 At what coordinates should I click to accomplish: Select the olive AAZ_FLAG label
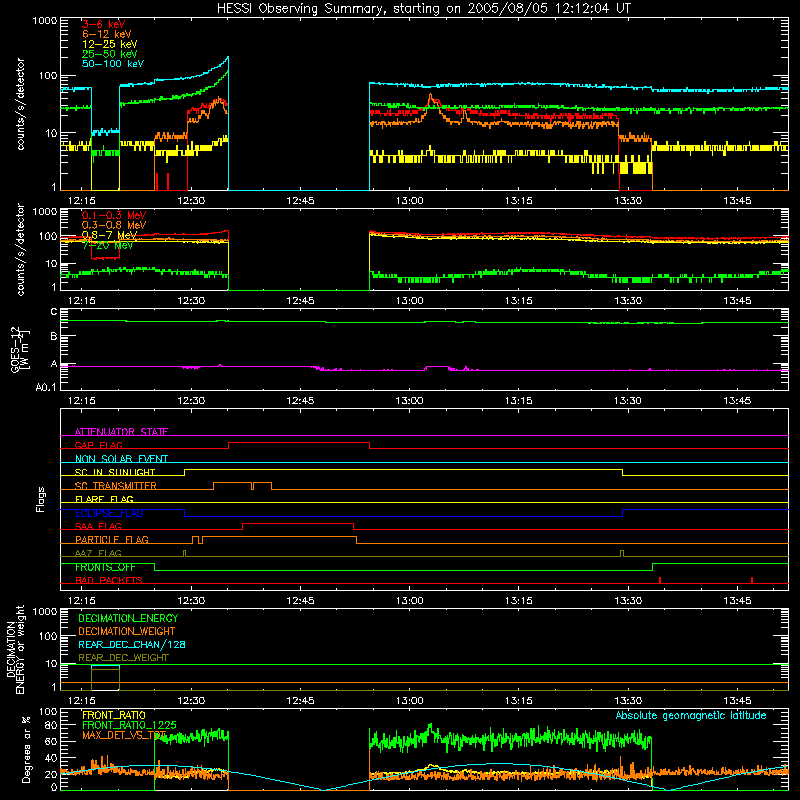98,553
